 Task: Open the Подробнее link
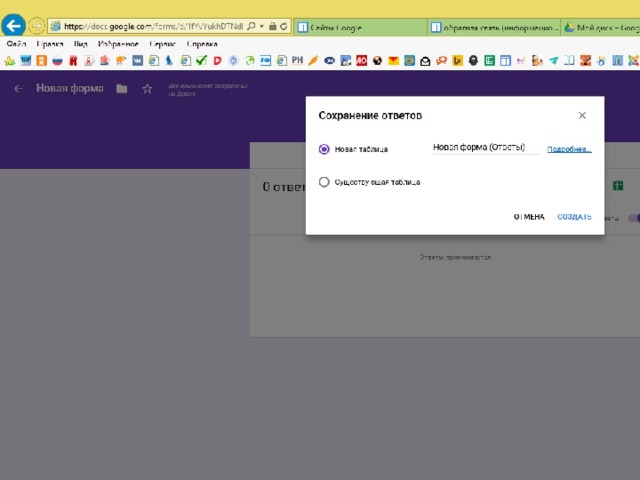569,150
